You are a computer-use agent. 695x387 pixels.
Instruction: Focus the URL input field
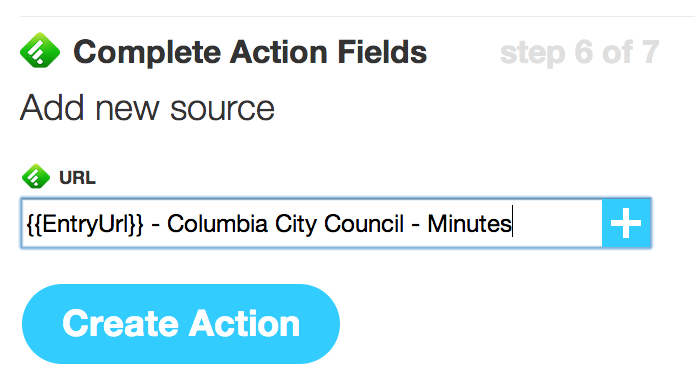(x=312, y=223)
